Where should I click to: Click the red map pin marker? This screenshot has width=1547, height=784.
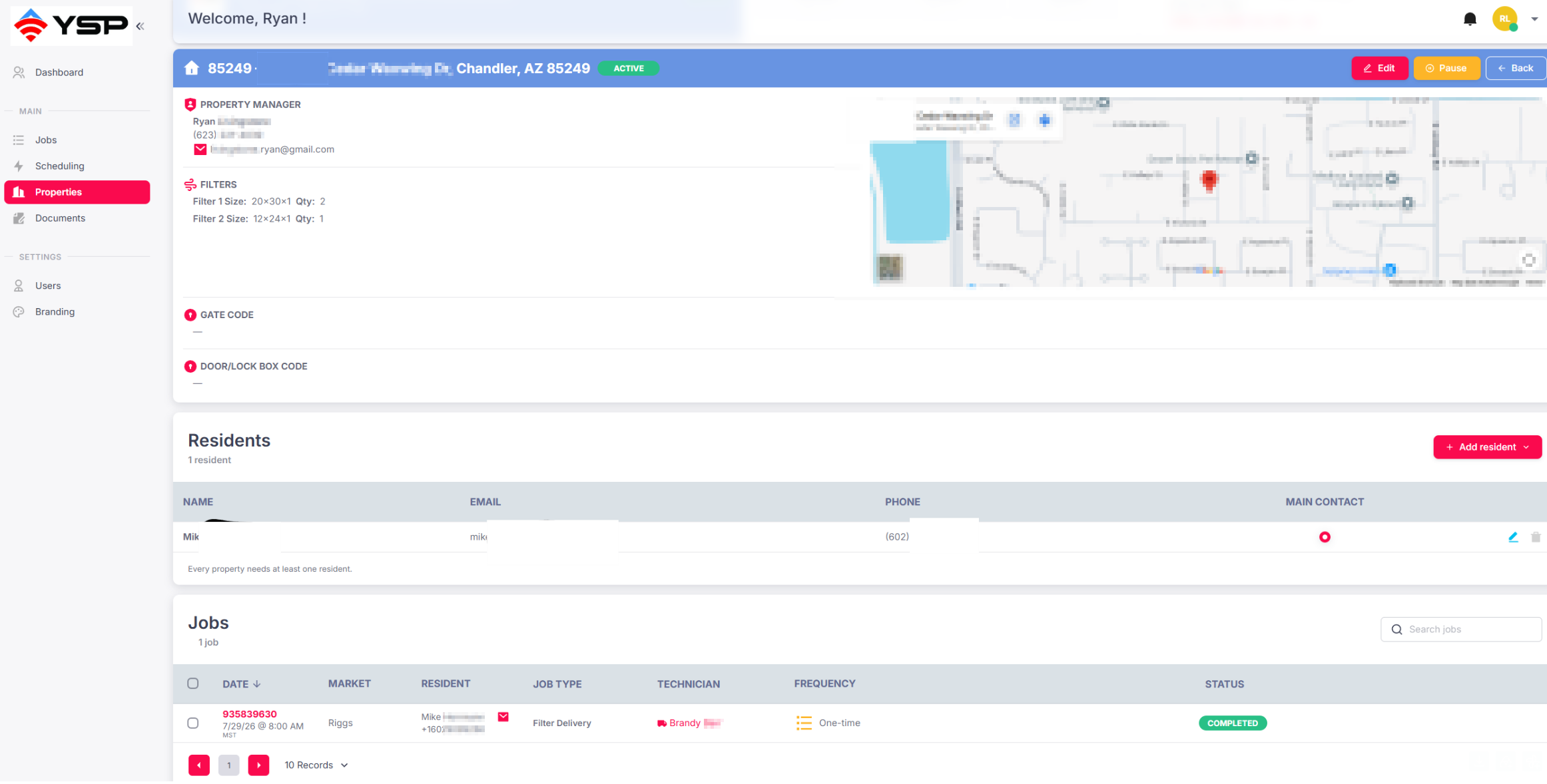(1209, 180)
